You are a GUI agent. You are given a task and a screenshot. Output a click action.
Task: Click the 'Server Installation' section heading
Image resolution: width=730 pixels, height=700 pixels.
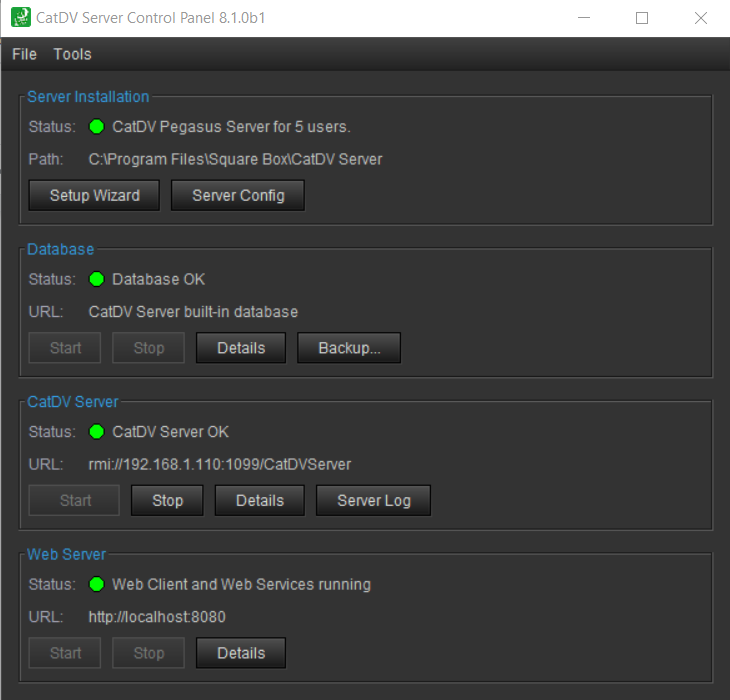(88, 96)
